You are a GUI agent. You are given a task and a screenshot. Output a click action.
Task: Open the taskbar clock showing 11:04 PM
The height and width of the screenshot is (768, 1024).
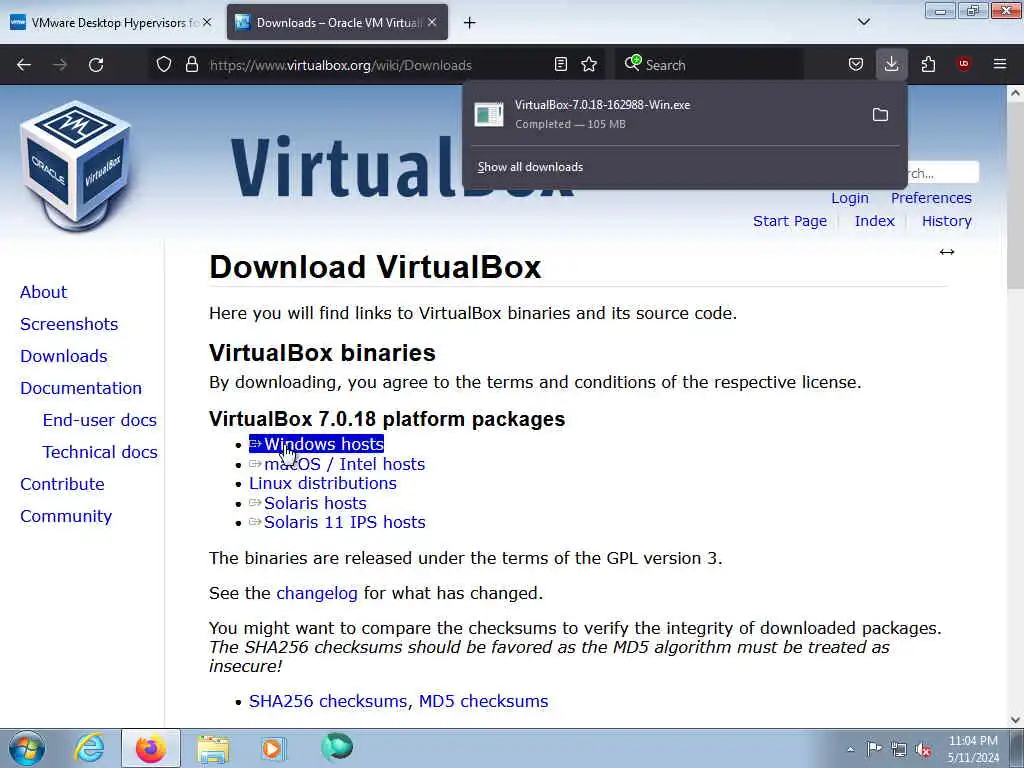point(973,749)
